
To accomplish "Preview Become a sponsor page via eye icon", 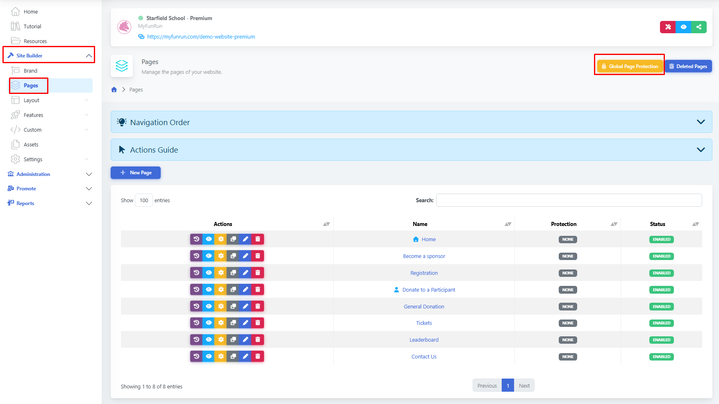I will pos(209,256).
